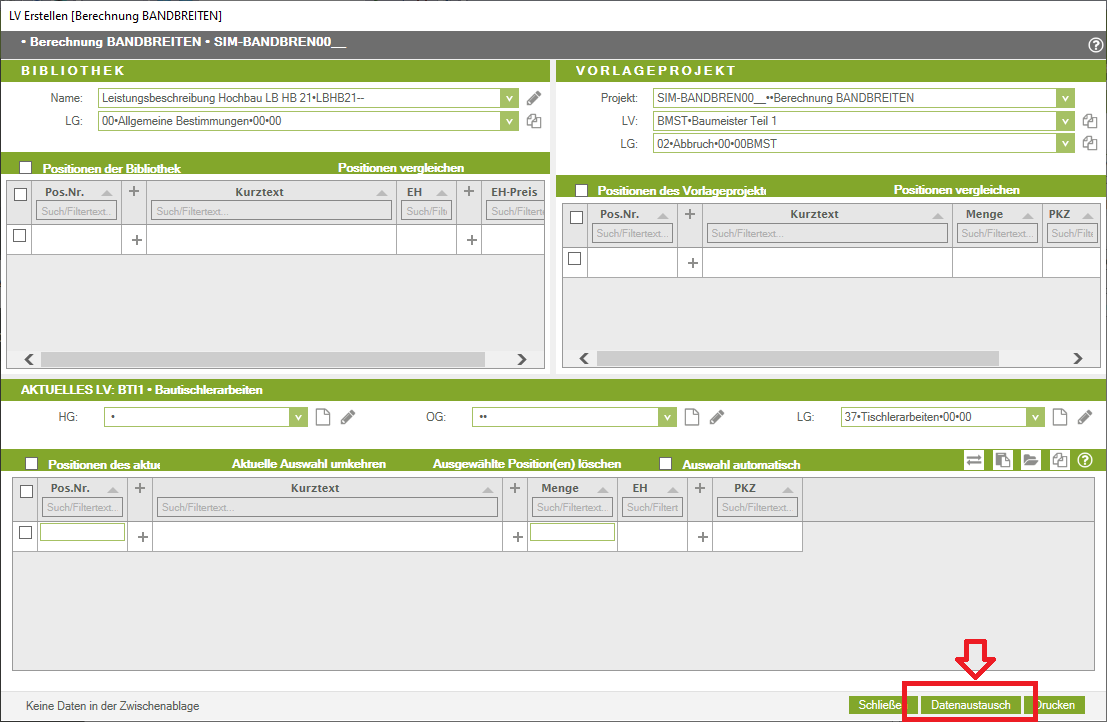Click the pencil edit icon beside library Name
Viewport: 1107px width, 722px height.
coord(534,98)
